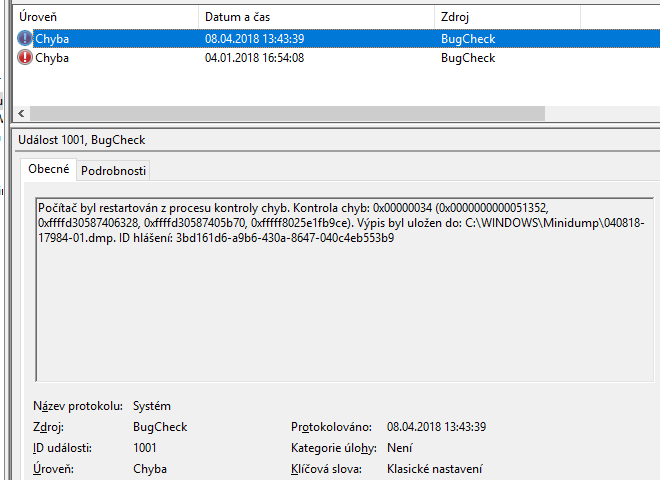Click the 'Událost 1001, BugCheck' header

tap(82, 140)
